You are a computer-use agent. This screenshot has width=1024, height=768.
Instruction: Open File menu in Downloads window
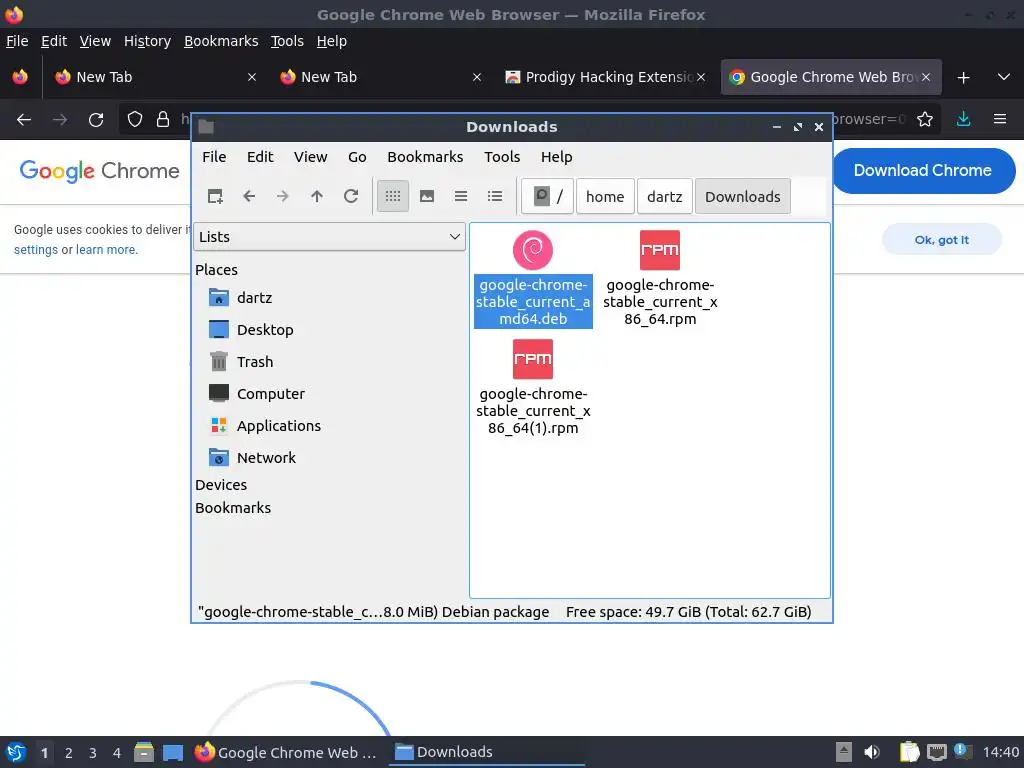[x=214, y=157]
